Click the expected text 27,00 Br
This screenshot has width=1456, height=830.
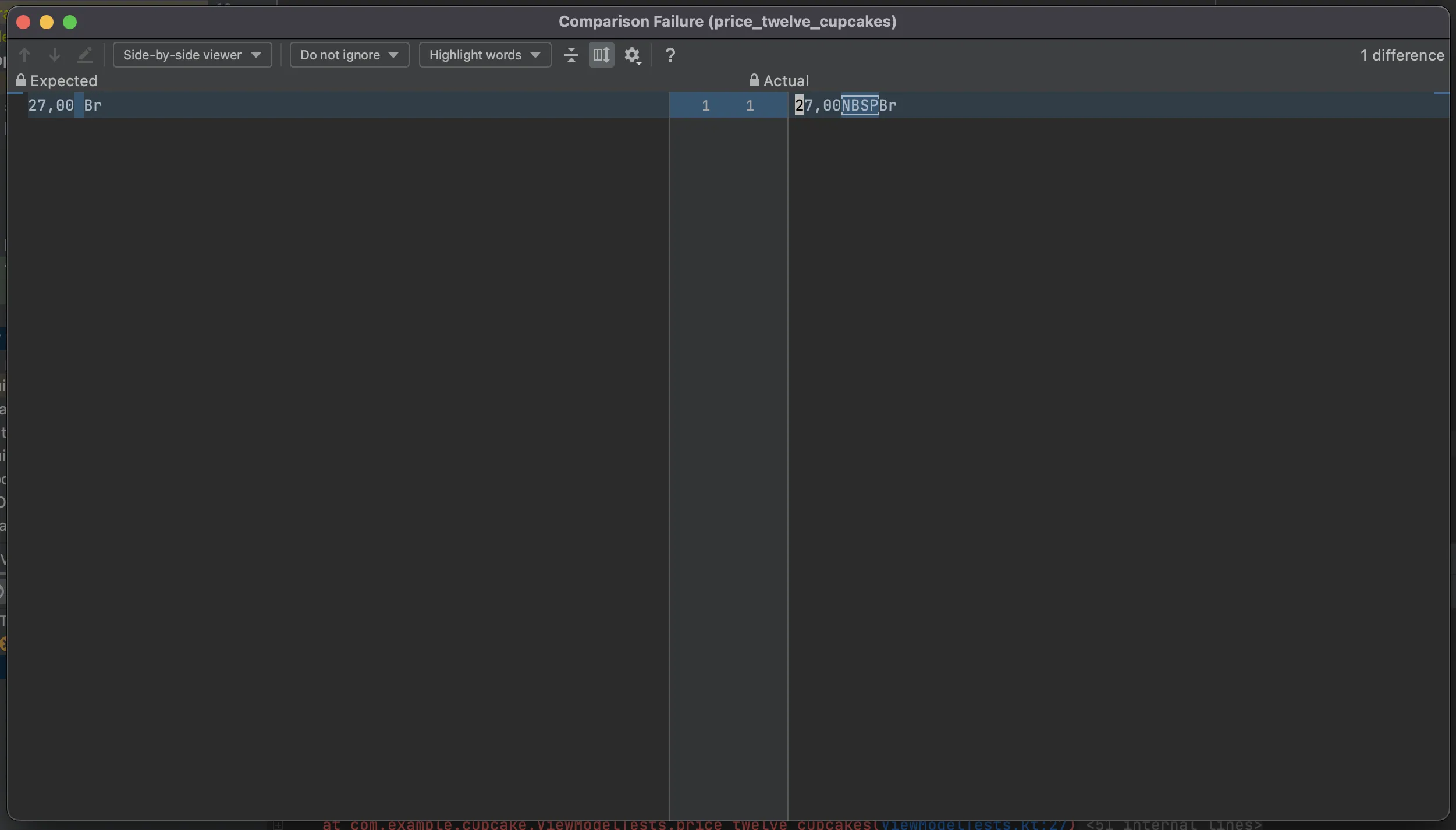point(65,105)
